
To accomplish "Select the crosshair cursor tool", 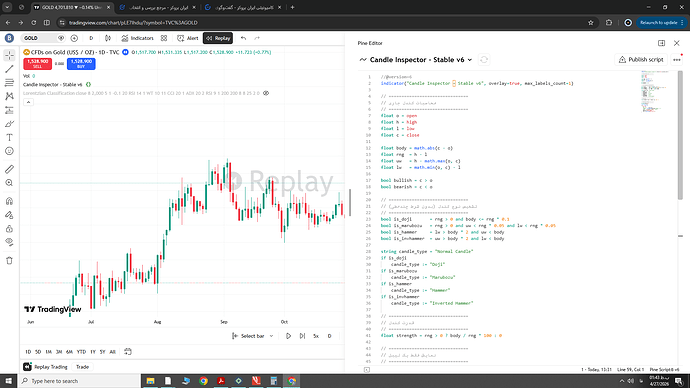I will (9, 55).
